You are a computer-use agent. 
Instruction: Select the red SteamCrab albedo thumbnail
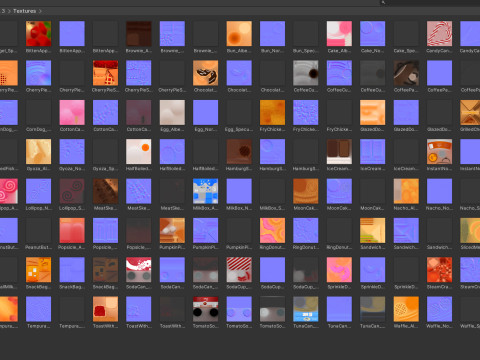[x=439, y=270]
